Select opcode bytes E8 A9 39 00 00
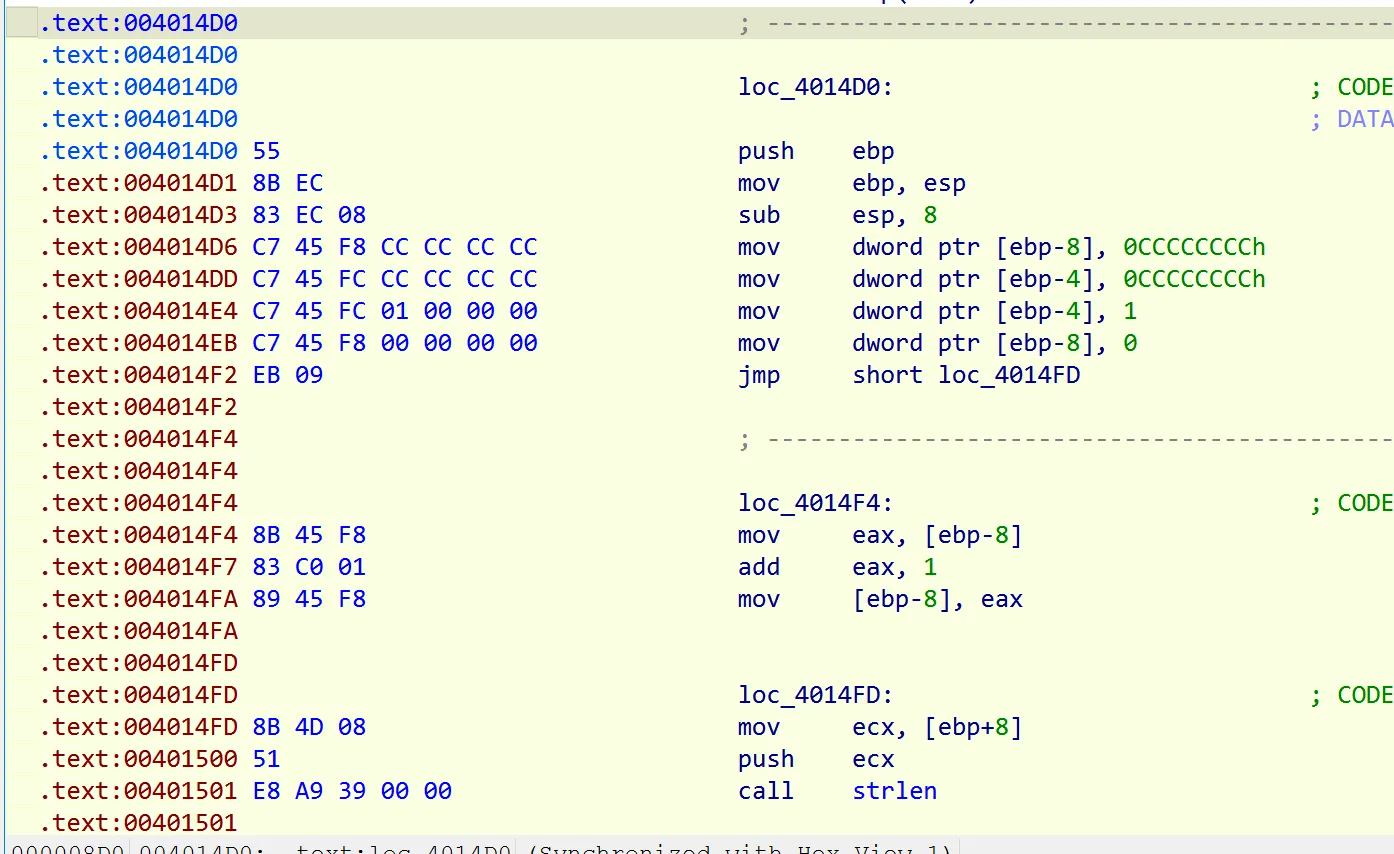The width and height of the screenshot is (1394, 854). point(352,791)
